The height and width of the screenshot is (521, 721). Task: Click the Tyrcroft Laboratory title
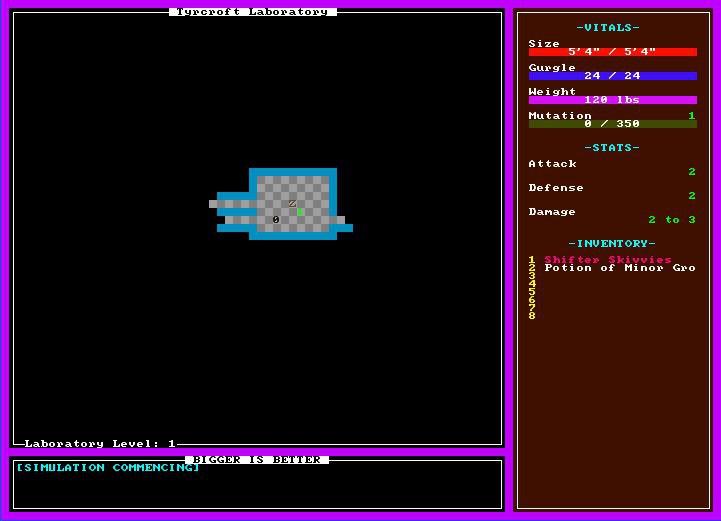pos(252,11)
